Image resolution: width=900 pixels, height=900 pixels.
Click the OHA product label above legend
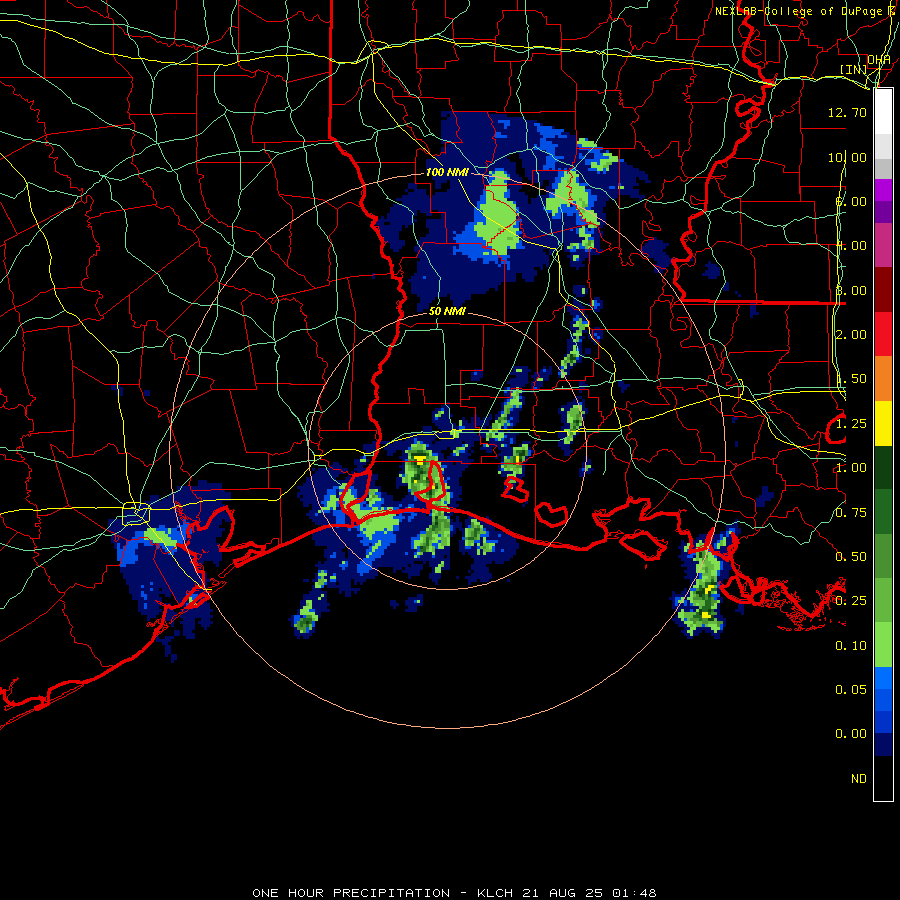point(879,60)
